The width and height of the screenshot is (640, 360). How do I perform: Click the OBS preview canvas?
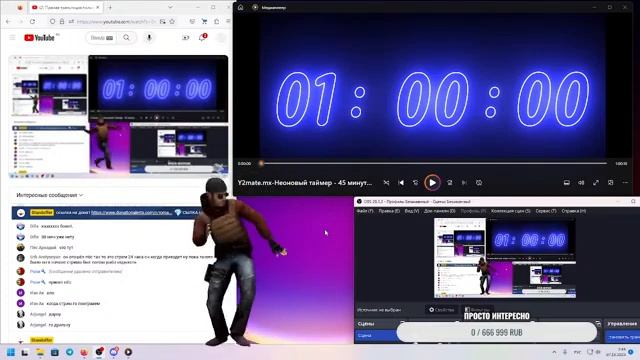pyautogui.click(x=505, y=258)
